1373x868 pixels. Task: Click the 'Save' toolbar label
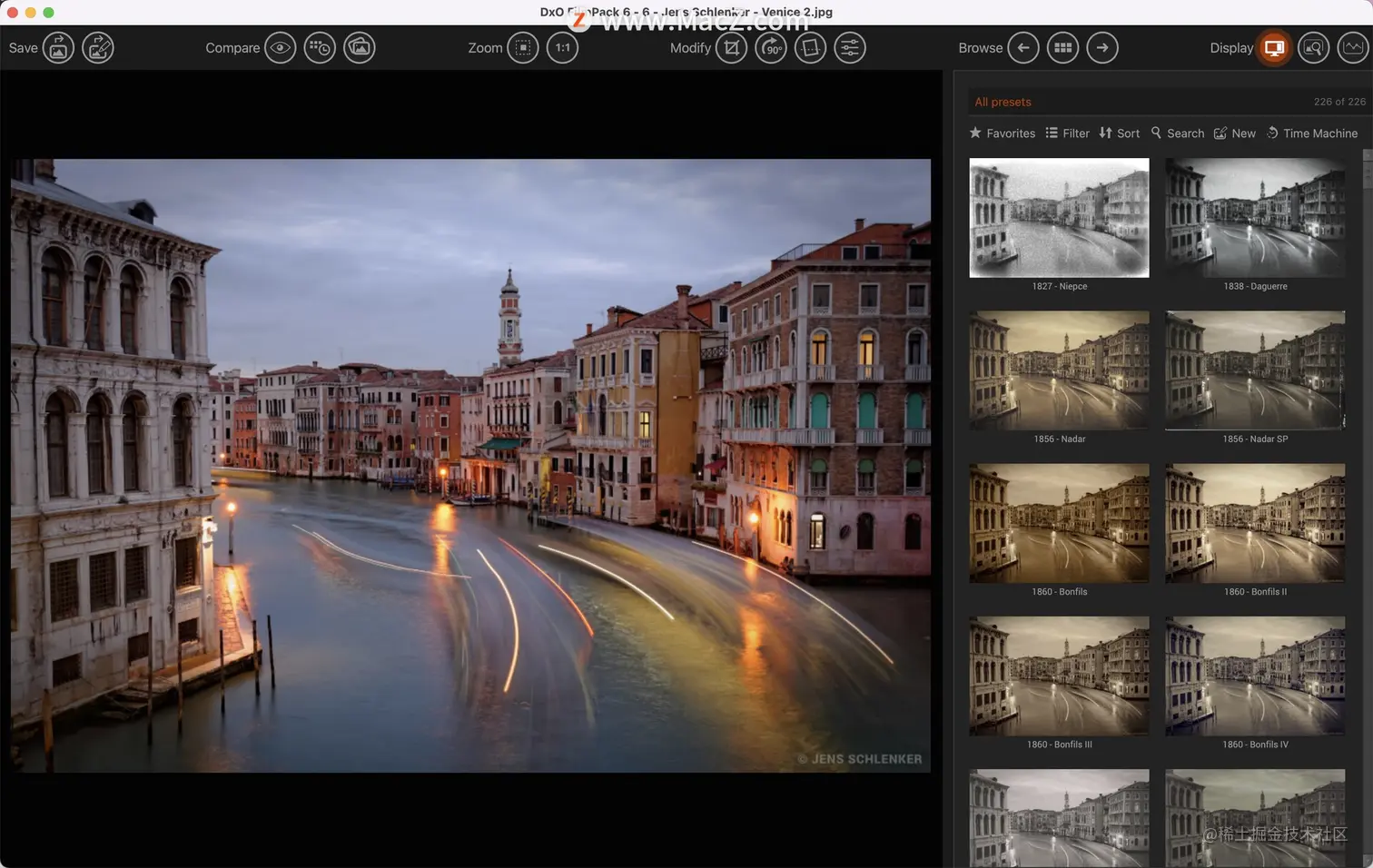[24, 48]
